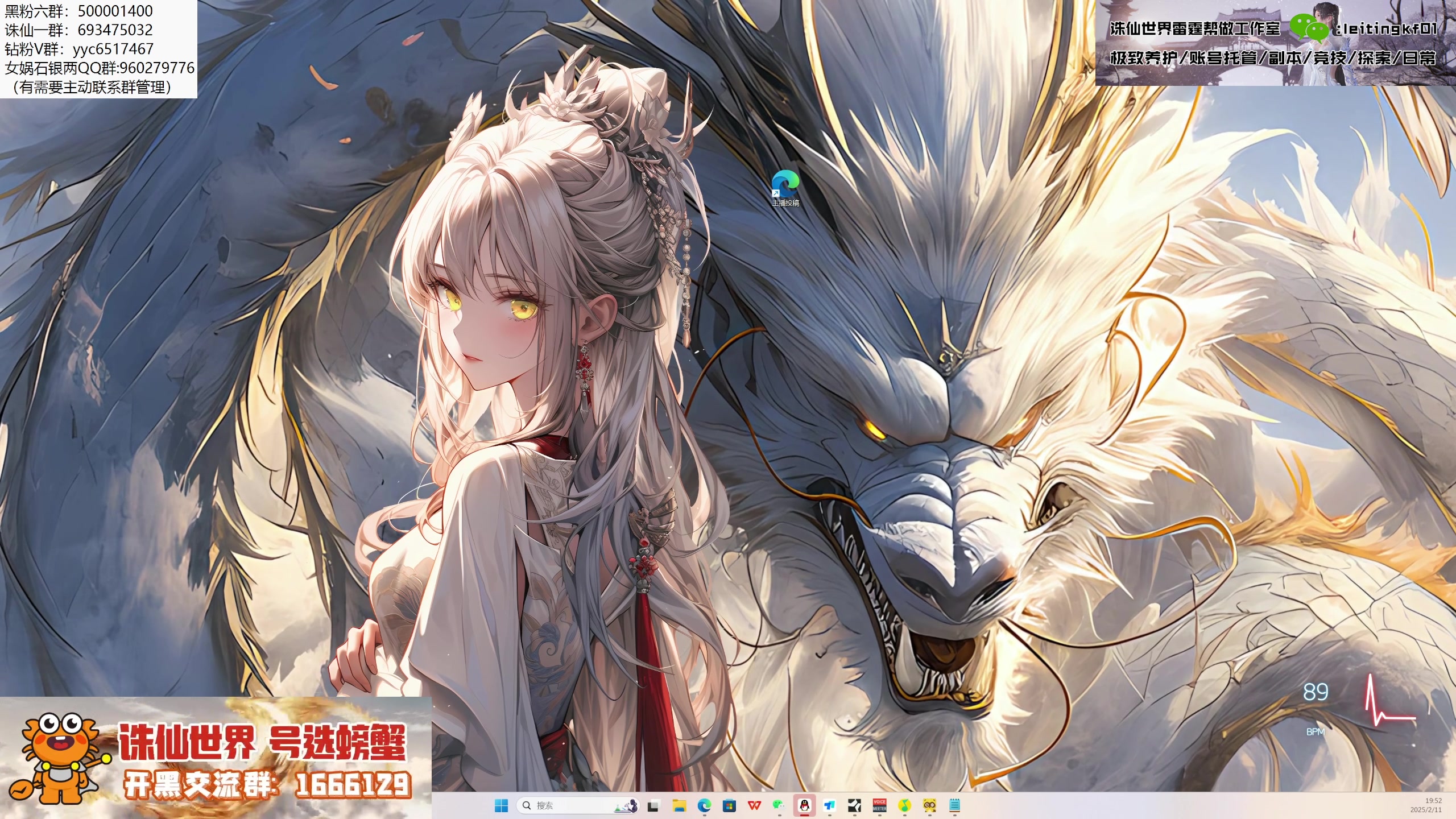Open File Explorer from the taskbar
The height and width of the screenshot is (819, 1456).
point(679,806)
